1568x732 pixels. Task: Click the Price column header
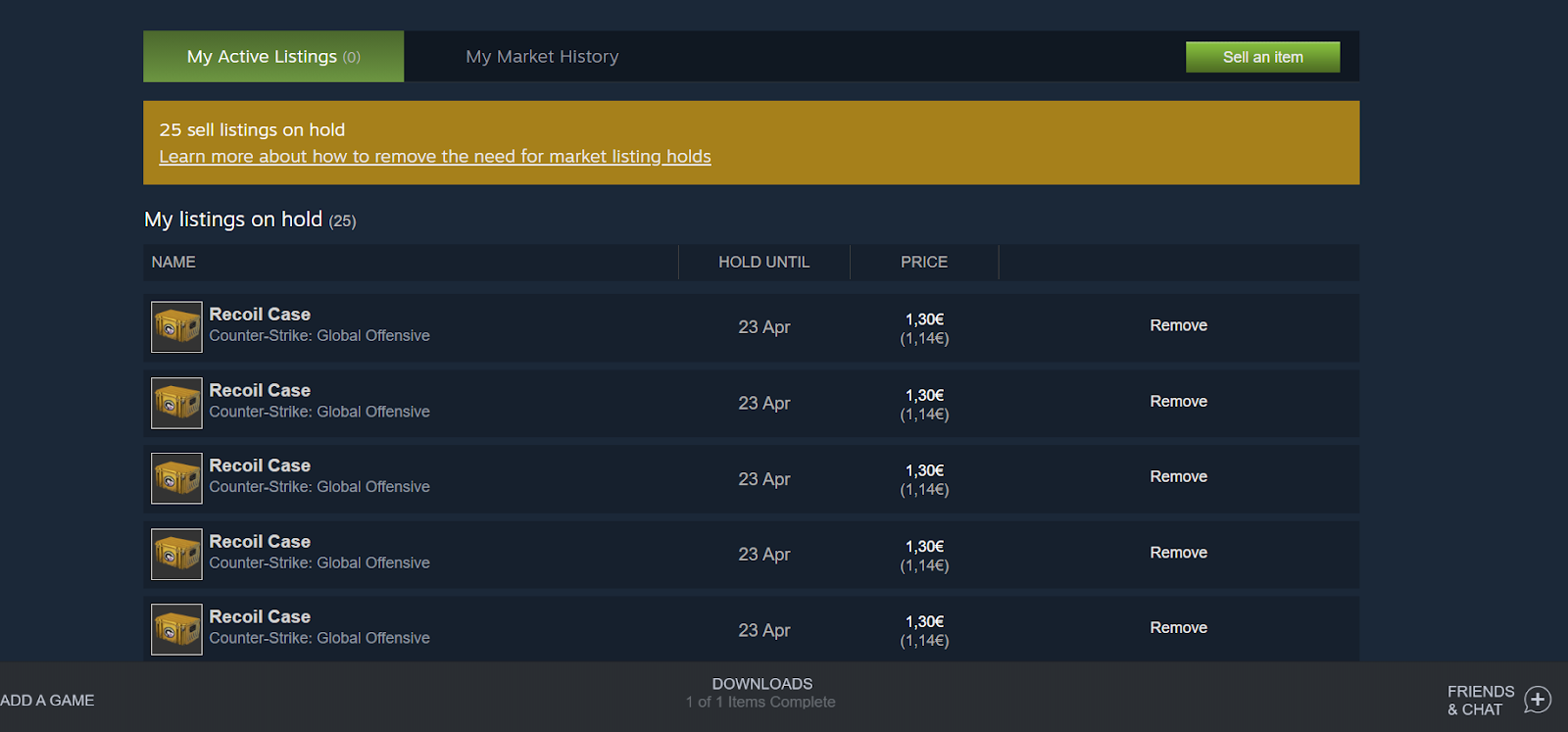pos(924,263)
